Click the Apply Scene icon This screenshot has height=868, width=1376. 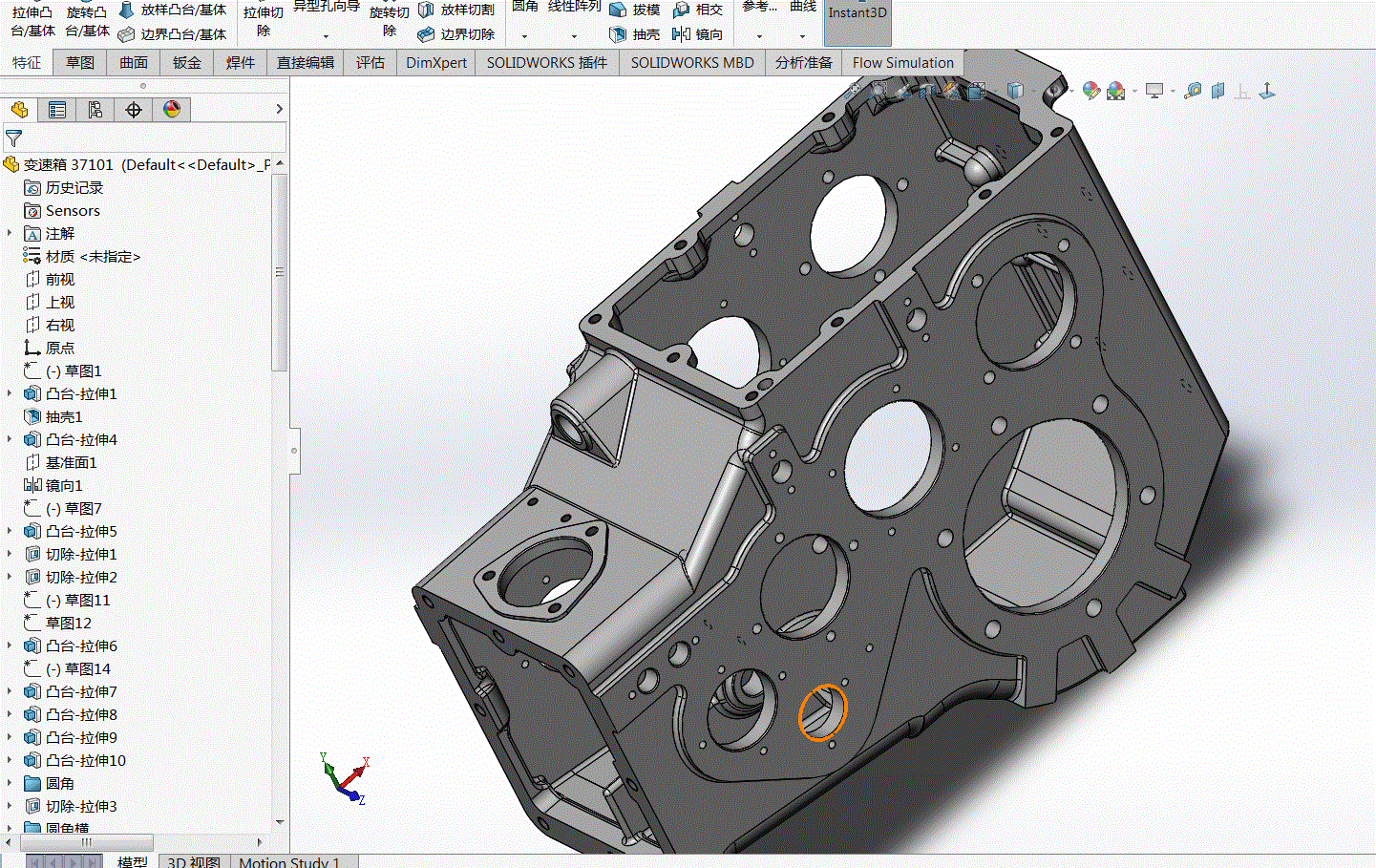(1115, 91)
